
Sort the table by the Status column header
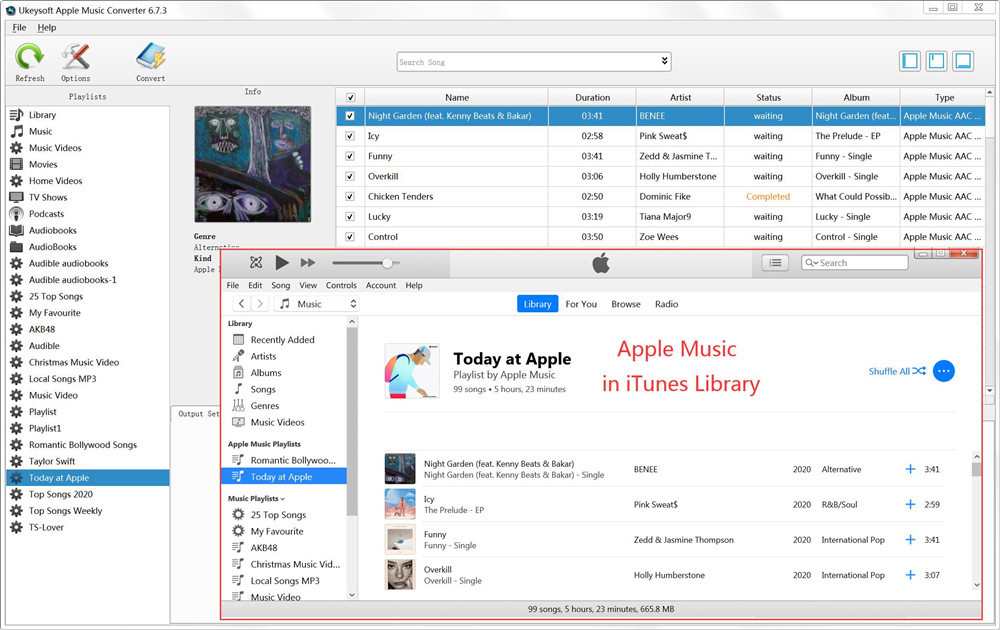tap(768, 98)
